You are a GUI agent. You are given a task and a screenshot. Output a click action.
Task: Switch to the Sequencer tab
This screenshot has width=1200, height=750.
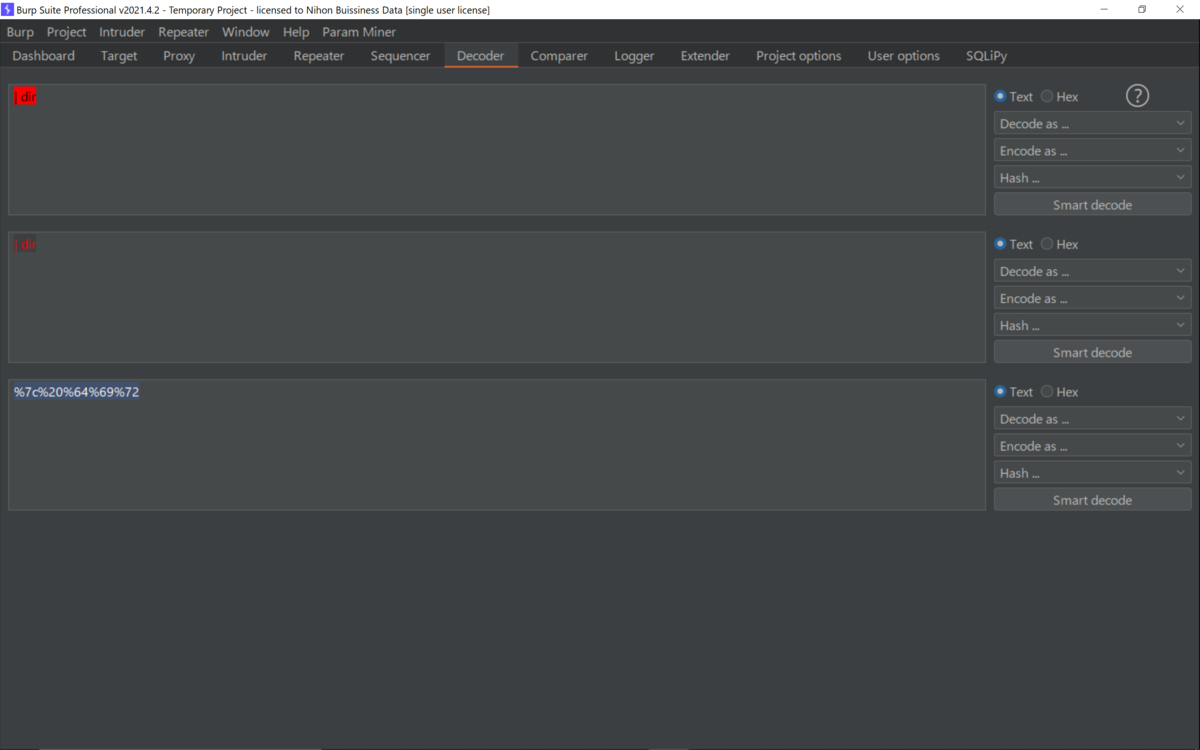click(x=400, y=56)
